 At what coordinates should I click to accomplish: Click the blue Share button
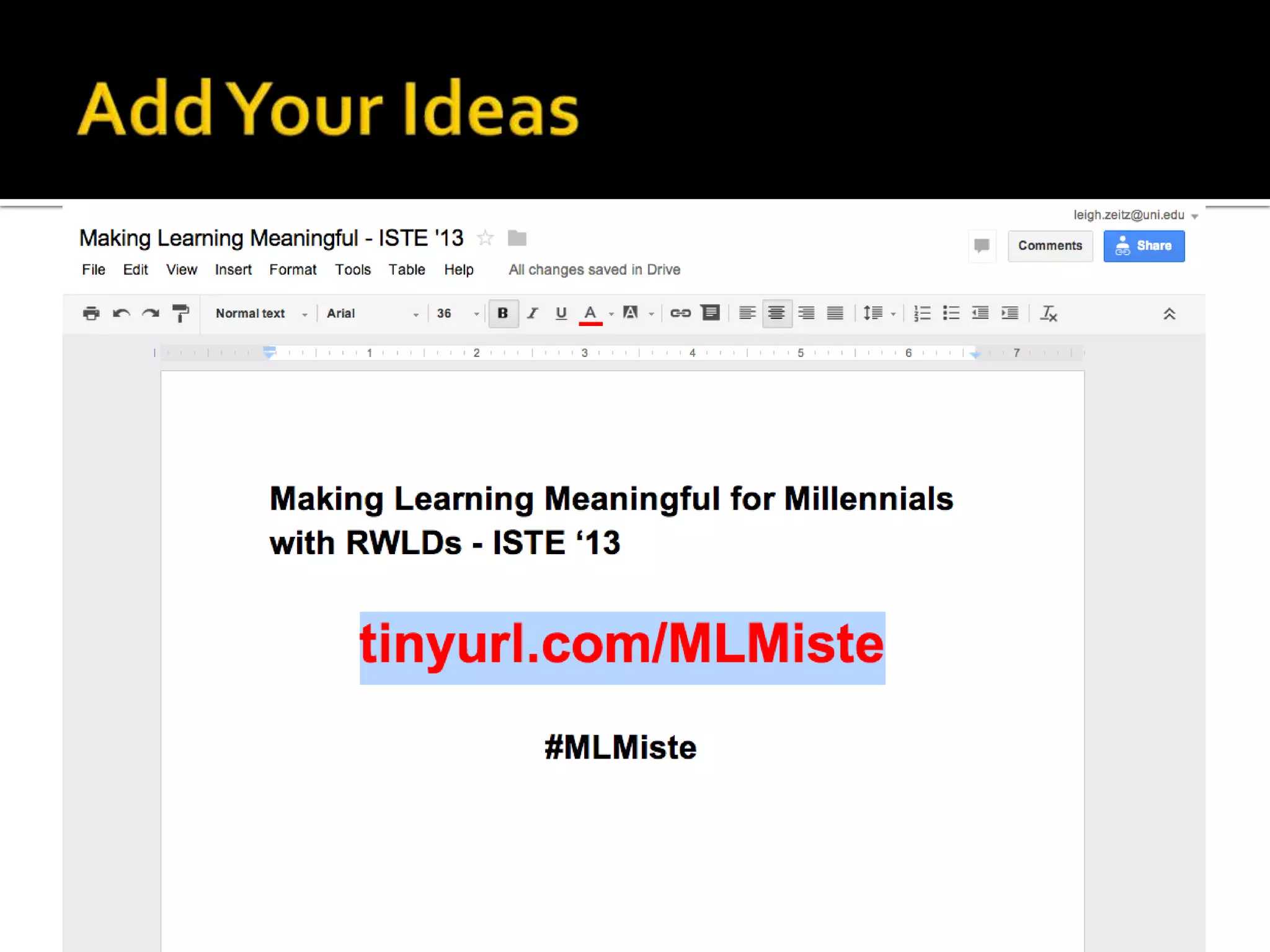click(1143, 246)
